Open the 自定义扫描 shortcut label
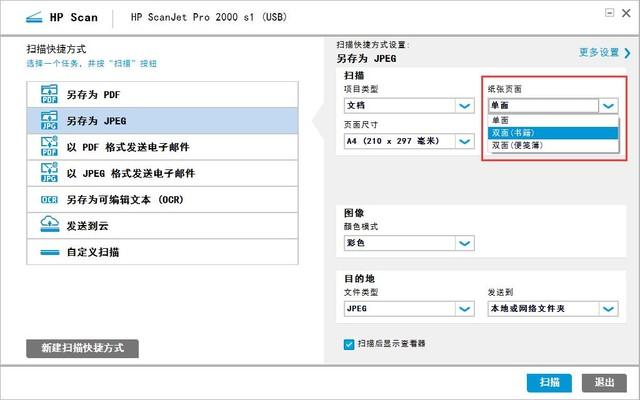The width and height of the screenshot is (640, 400). point(93,252)
